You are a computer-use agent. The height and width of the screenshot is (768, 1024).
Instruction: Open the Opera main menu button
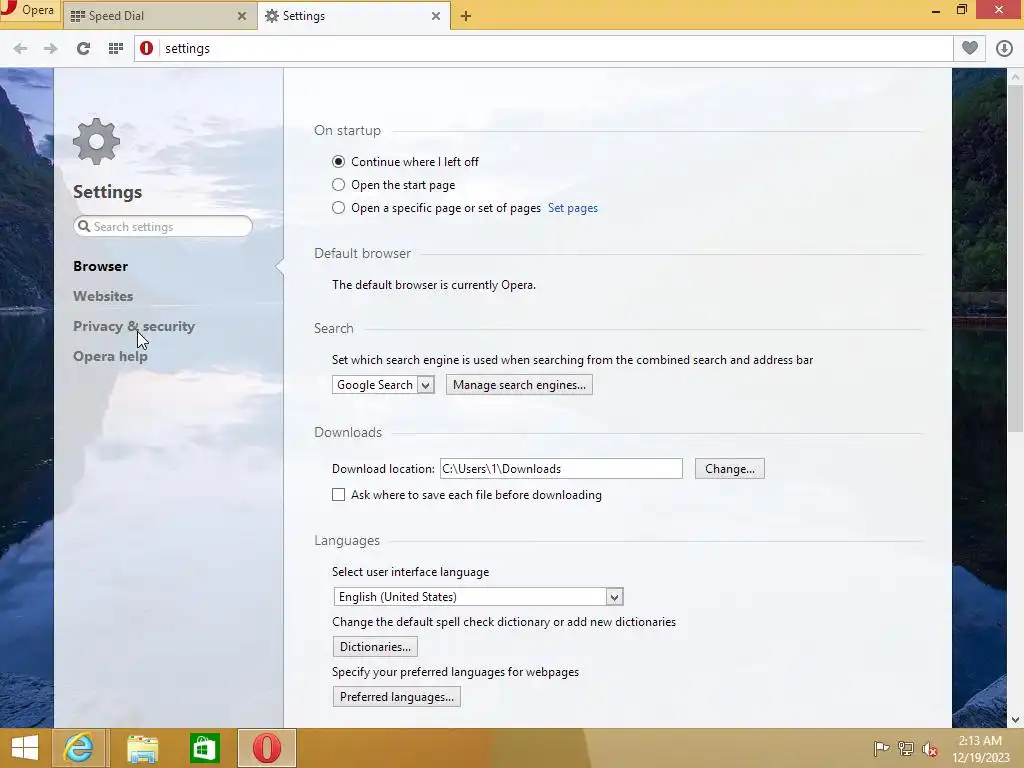tap(30, 10)
